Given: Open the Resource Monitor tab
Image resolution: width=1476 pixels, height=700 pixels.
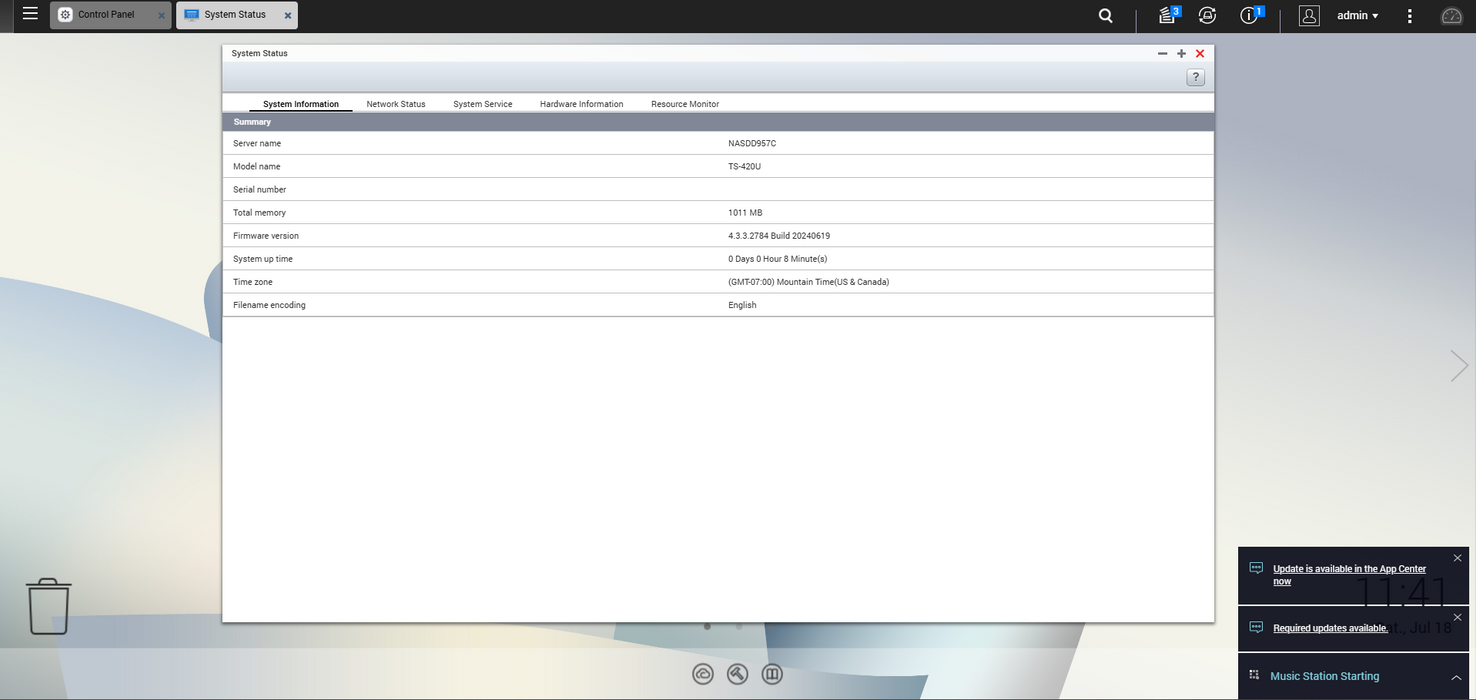Looking at the screenshot, I should tap(685, 104).
